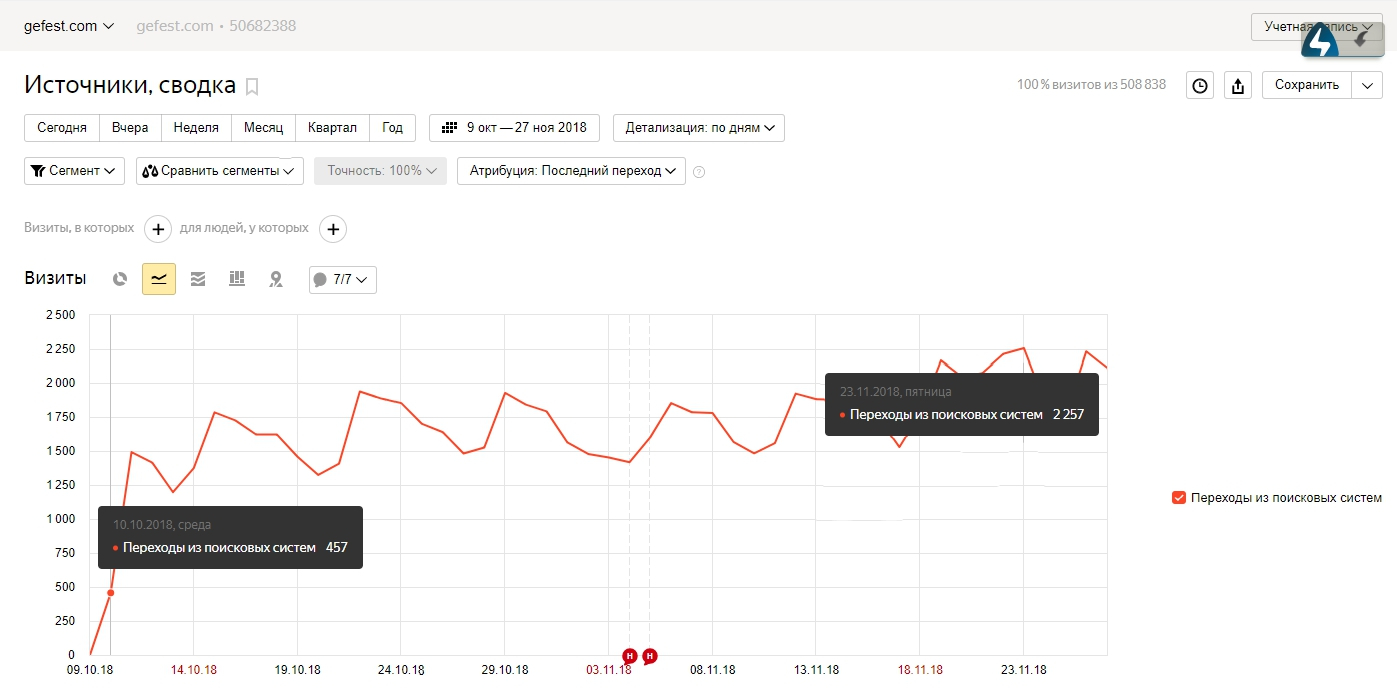Screen dimensions: 1397x690
Task: Open the Точность: 100% dropdown
Action: pyautogui.click(x=379, y=171)
